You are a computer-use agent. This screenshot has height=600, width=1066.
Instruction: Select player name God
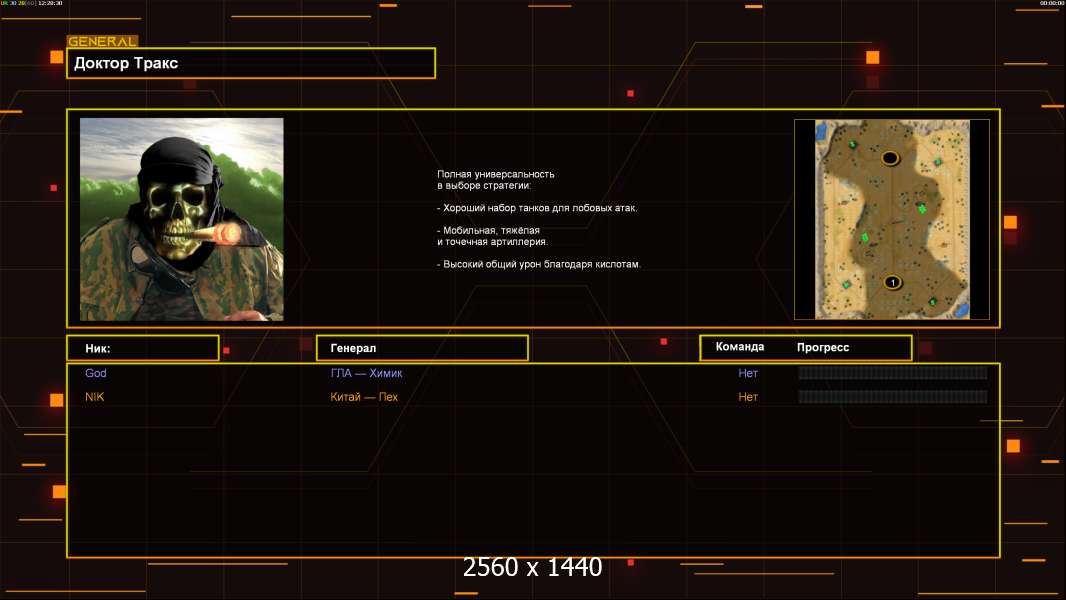(96, 373)
